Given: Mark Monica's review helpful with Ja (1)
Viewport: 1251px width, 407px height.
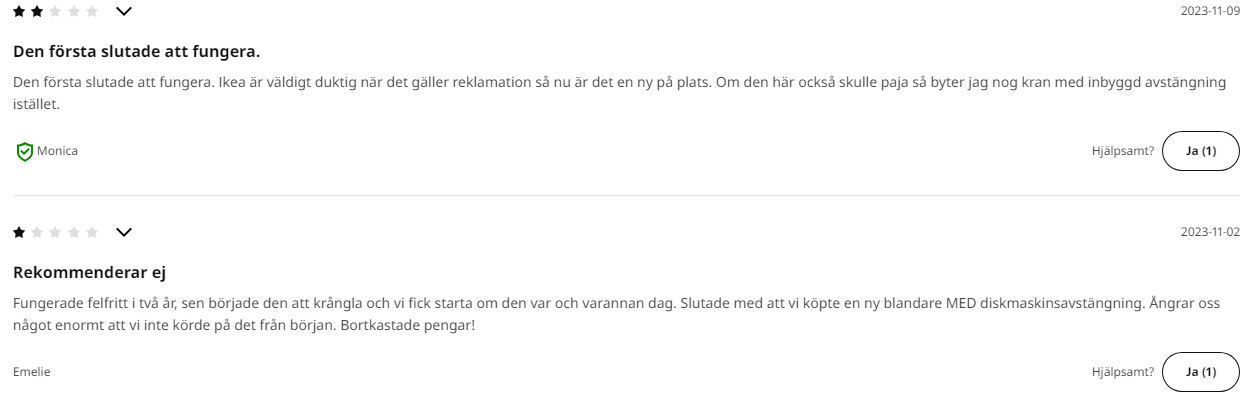Looking at the screenshot, I should [1200, 151].
